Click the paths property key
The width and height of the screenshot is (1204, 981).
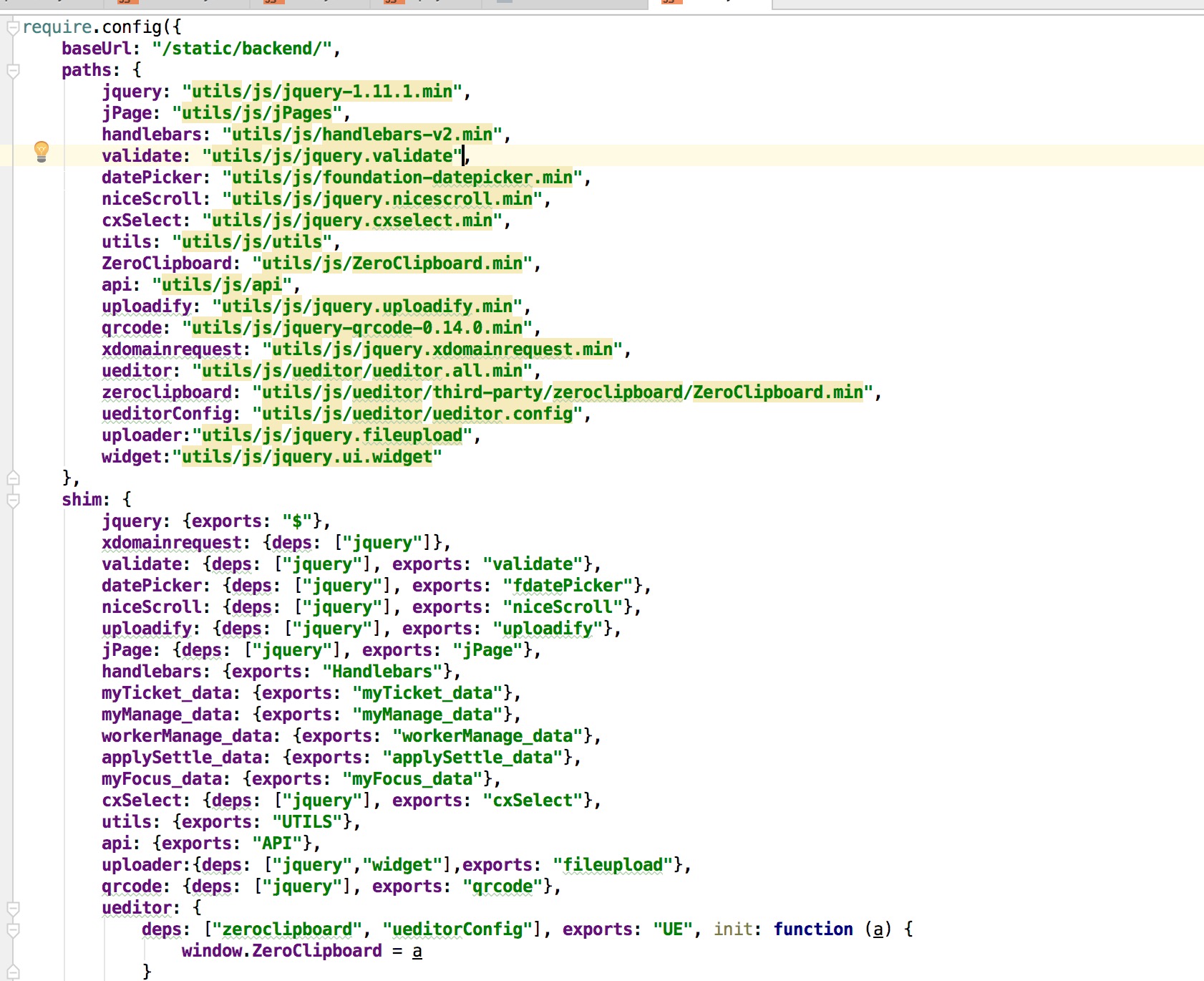coord(87,70)
